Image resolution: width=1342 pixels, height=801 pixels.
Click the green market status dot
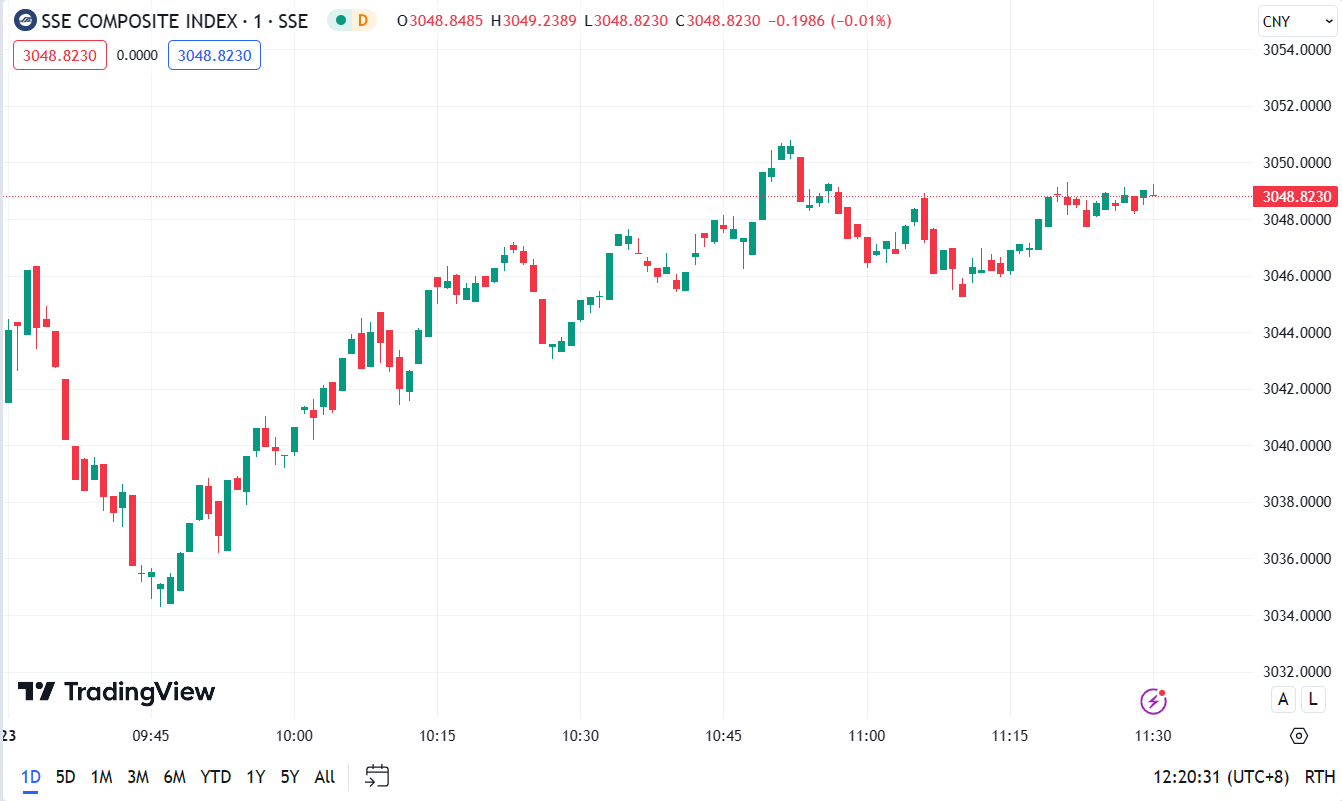point(341,20)
